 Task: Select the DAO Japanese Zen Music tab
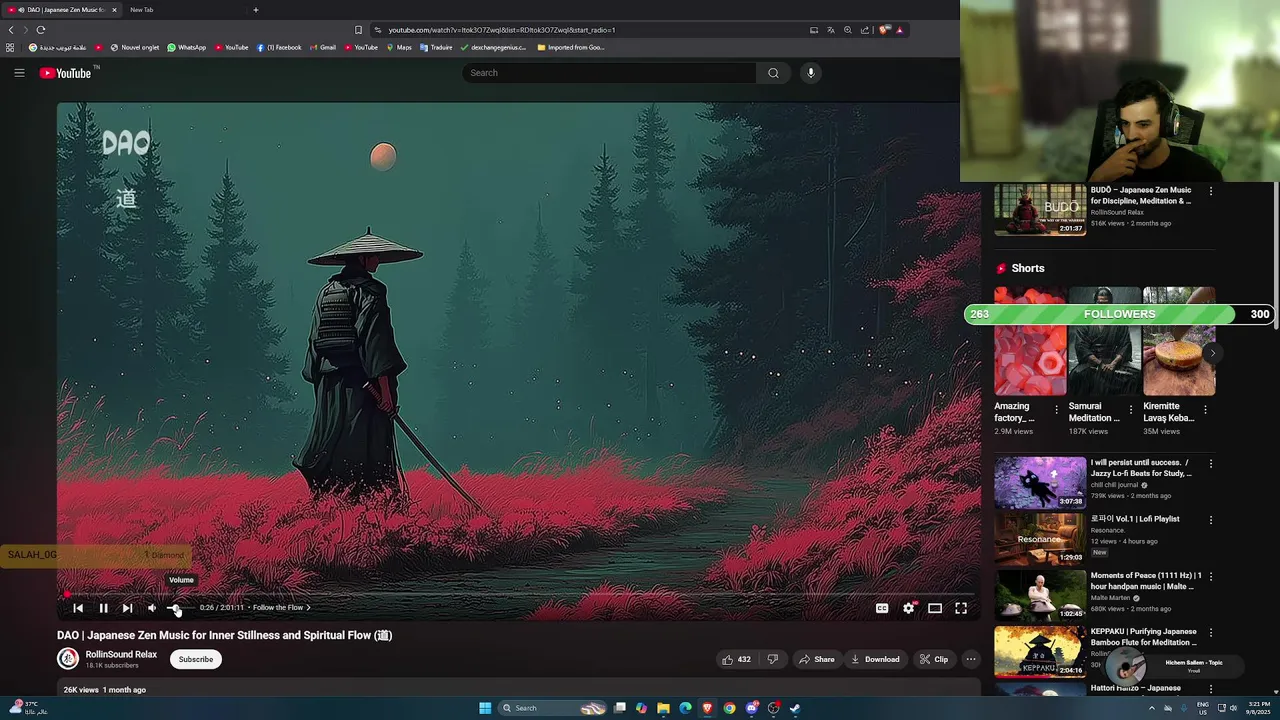[60, 10]
